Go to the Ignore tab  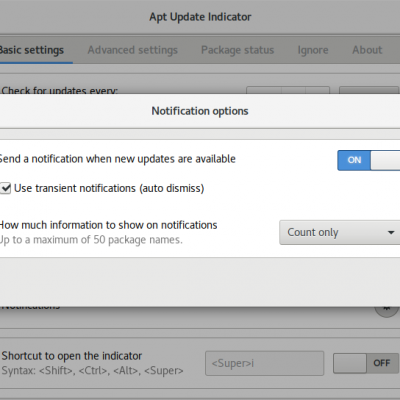(x=313, y=50)
